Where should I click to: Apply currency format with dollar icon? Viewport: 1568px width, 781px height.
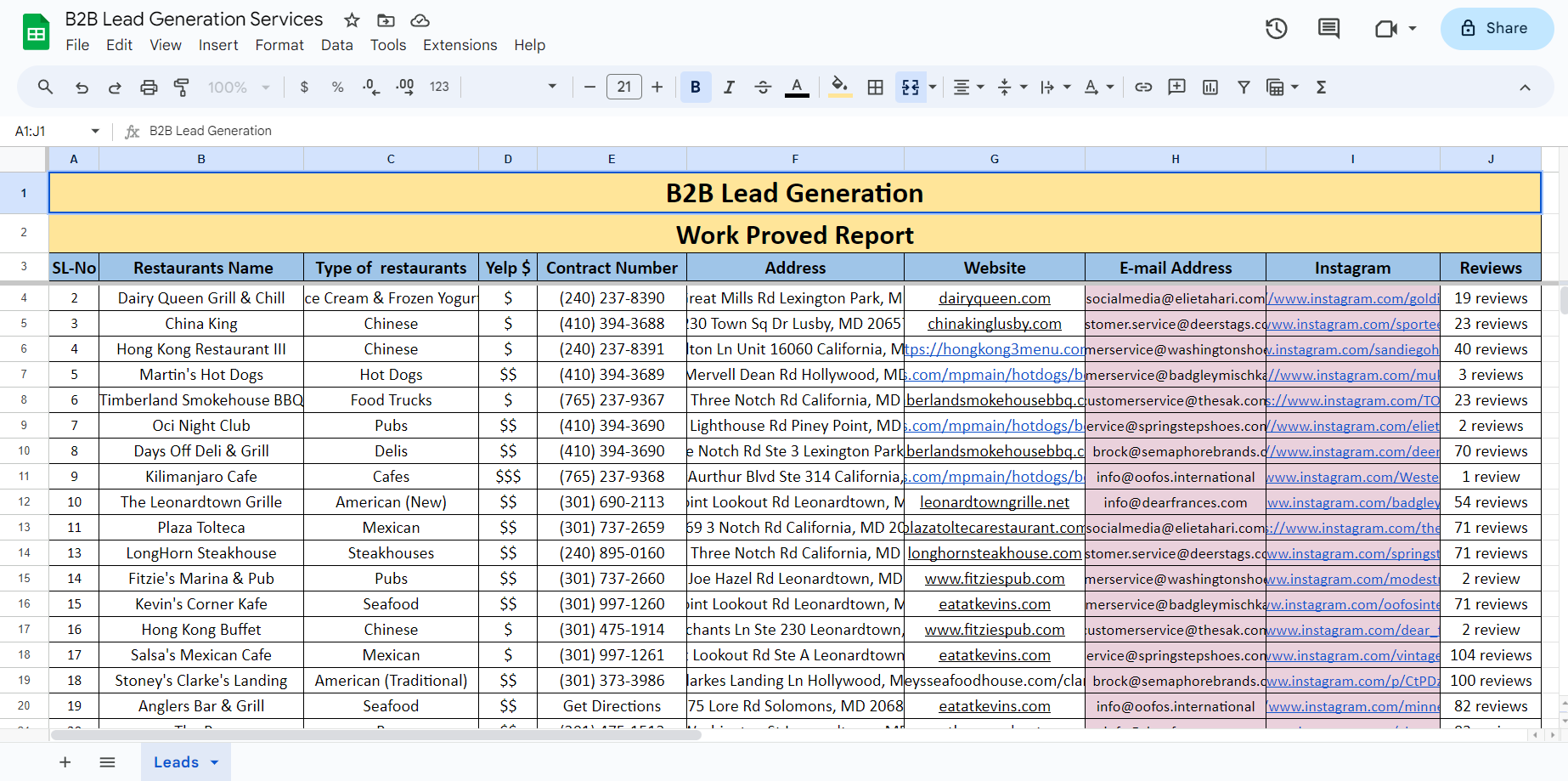(304, 87)
